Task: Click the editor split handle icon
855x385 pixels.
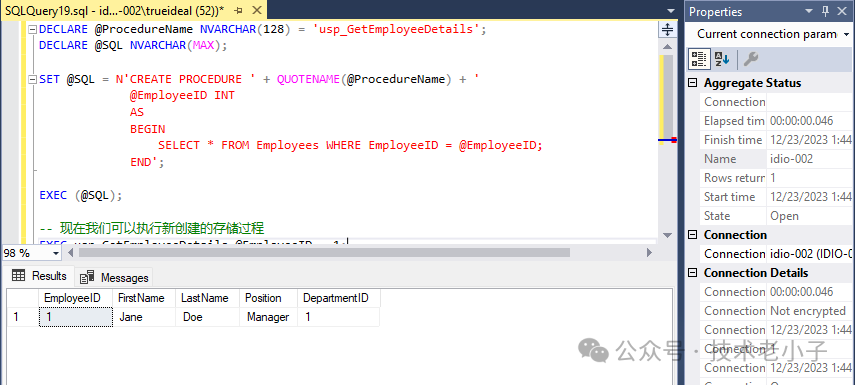Action: pyautogui.click(x=667, y=29)
